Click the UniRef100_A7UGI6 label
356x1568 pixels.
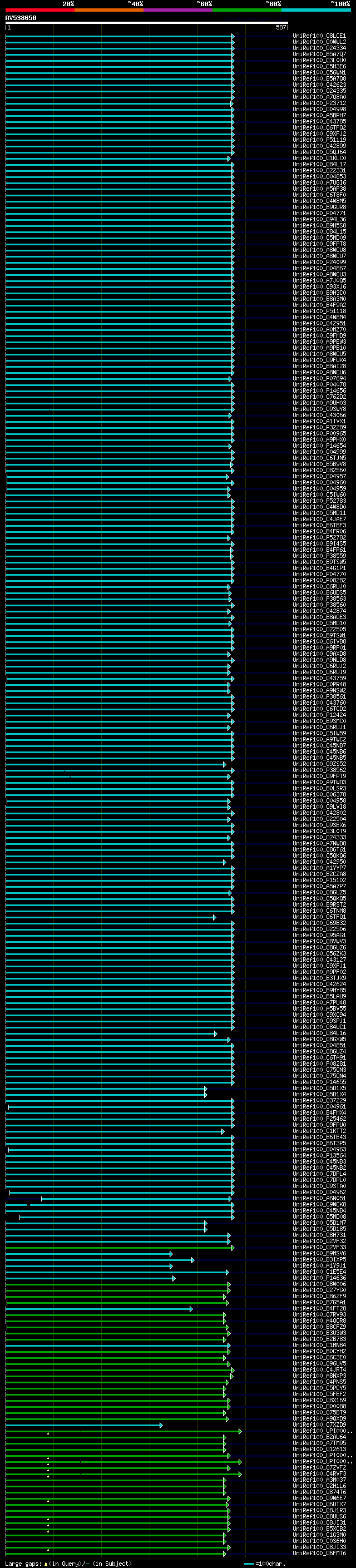point(319,182)
